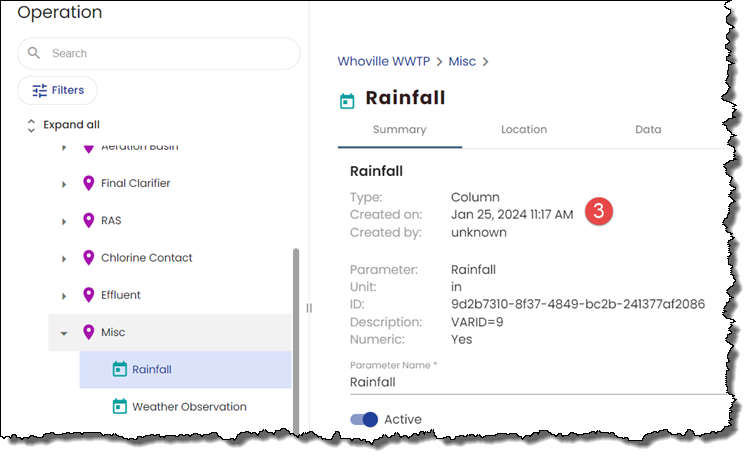
Task: Go to Whoville WWTP breadcrumb link
Action: click(383, 61)
